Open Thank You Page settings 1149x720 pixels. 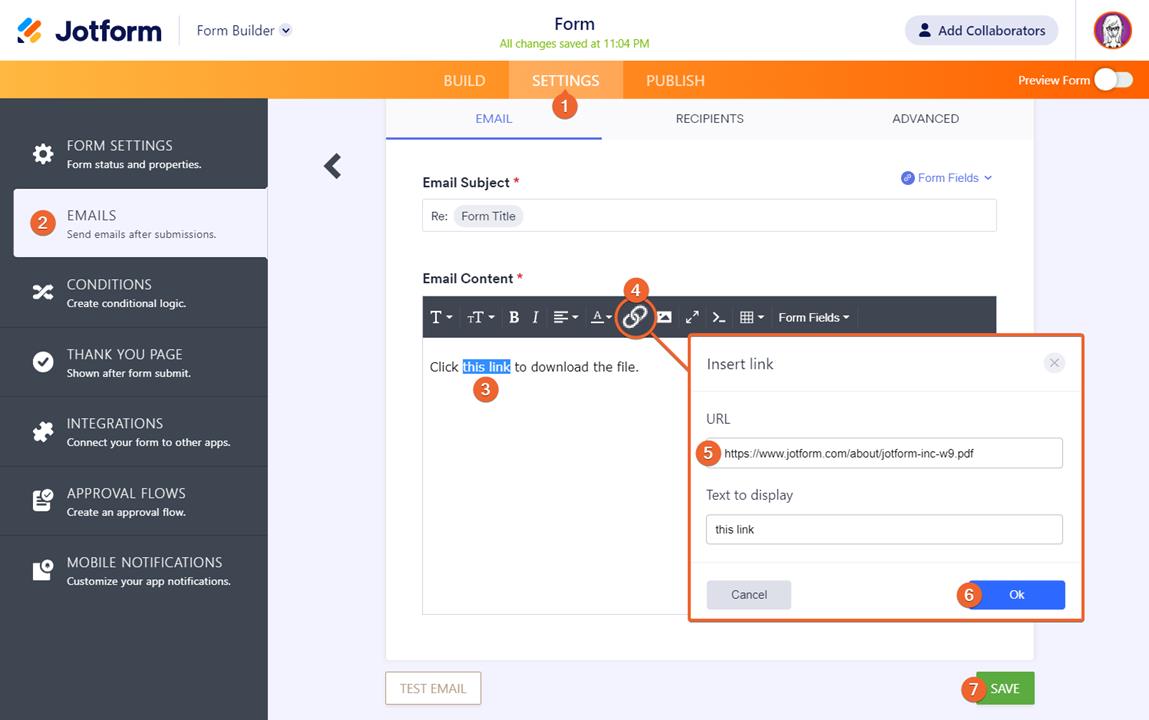(x=134, y=362)
